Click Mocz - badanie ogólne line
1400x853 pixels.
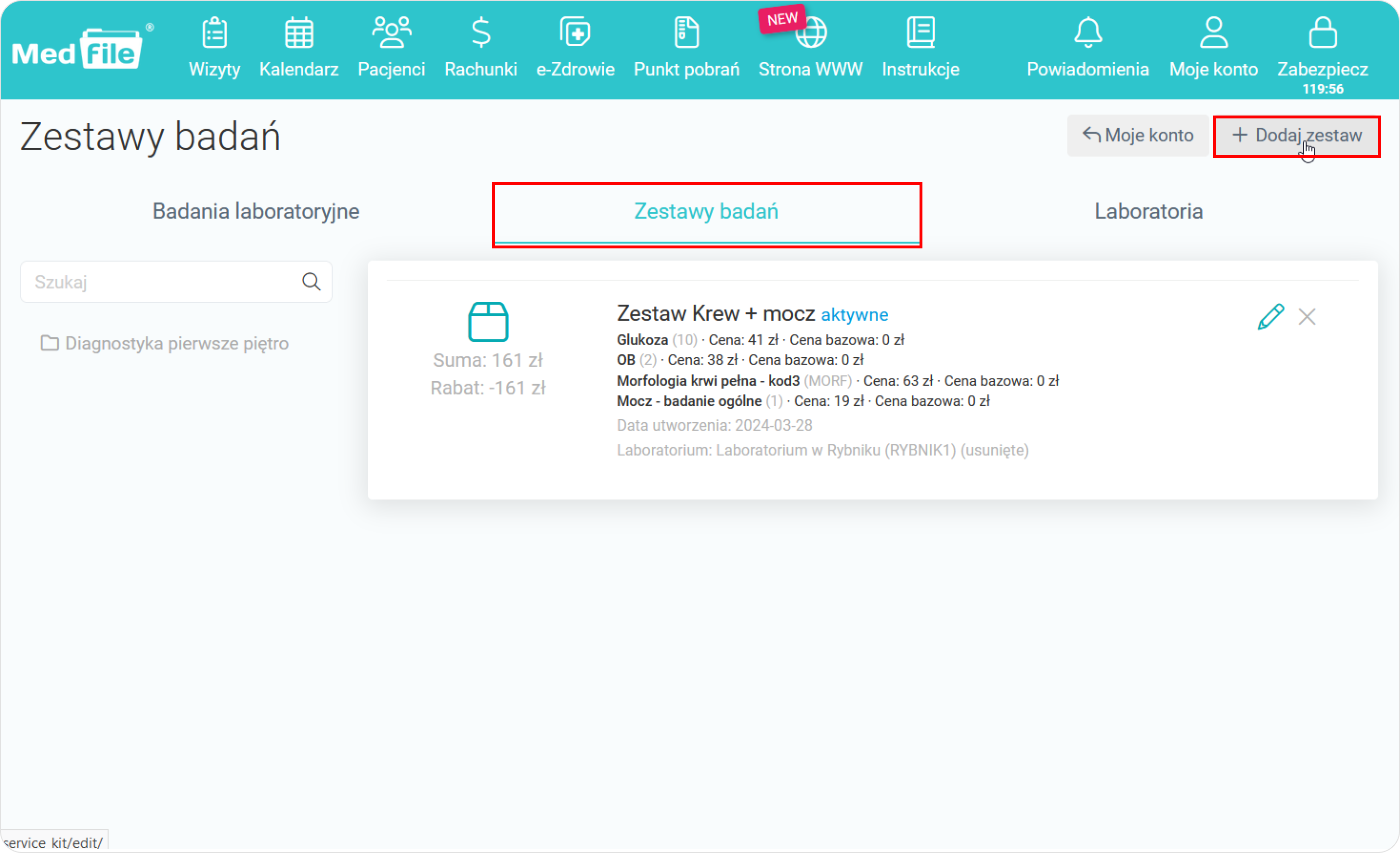coord(803,401)
